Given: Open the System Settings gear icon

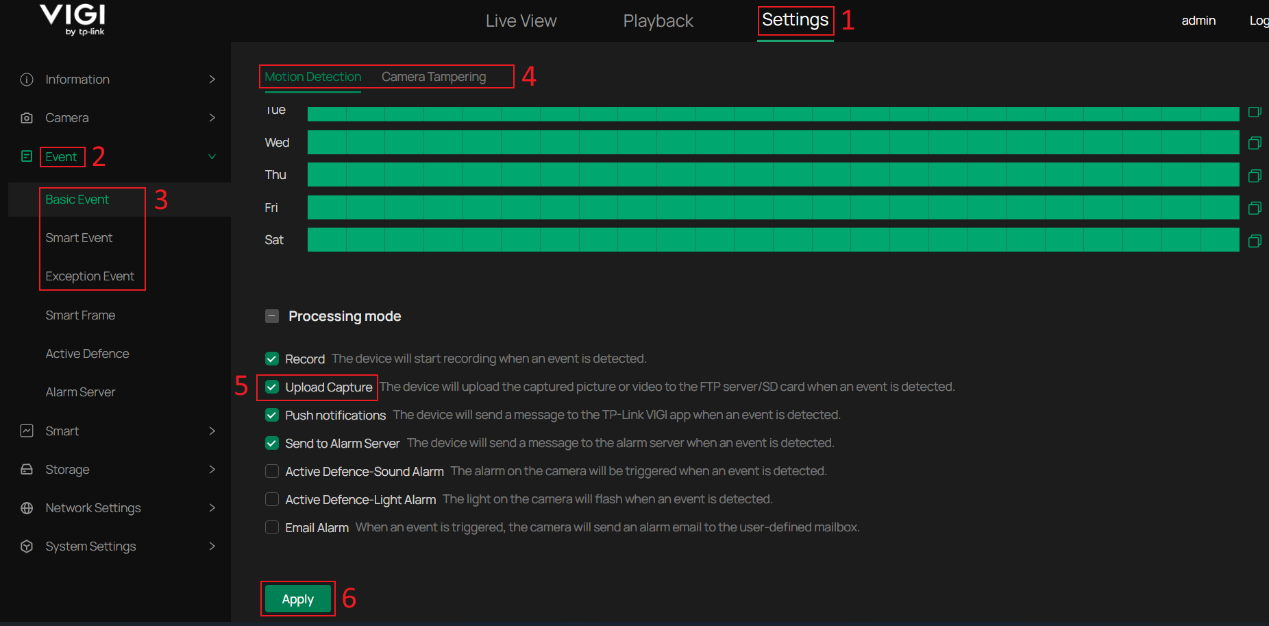Looking at the screenshot, I should (x=24, y=546).
